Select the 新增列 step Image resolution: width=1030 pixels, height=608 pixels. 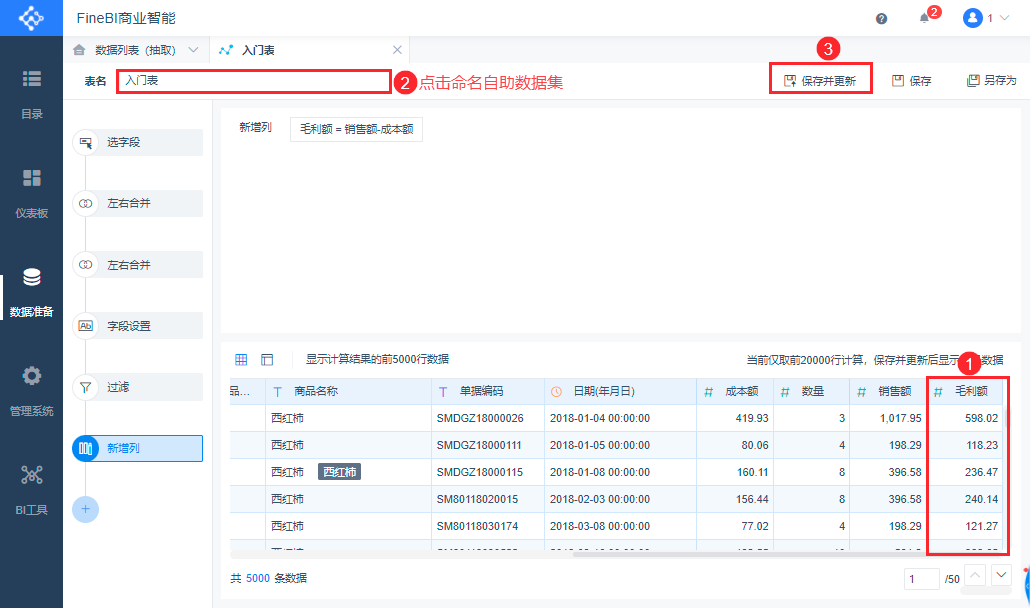(x=137, y=448)
